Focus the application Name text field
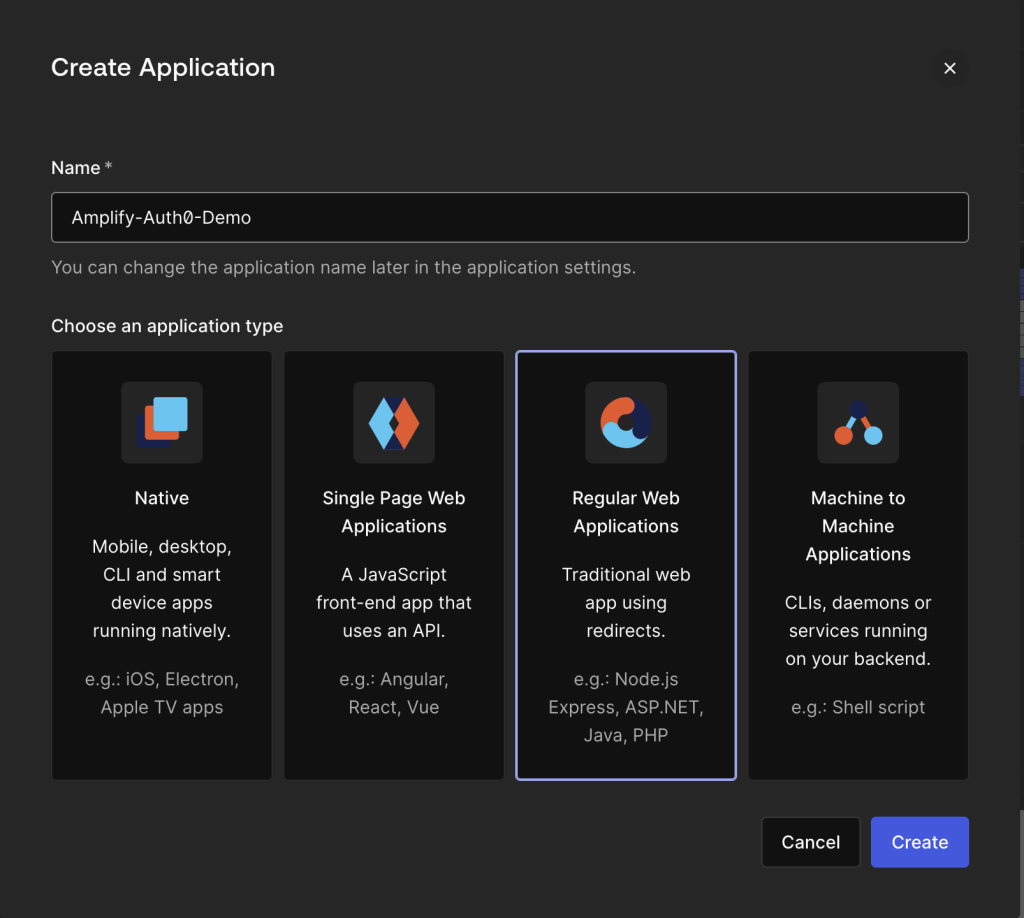This screenshot has height=918, width=1024. click(510, 217)
